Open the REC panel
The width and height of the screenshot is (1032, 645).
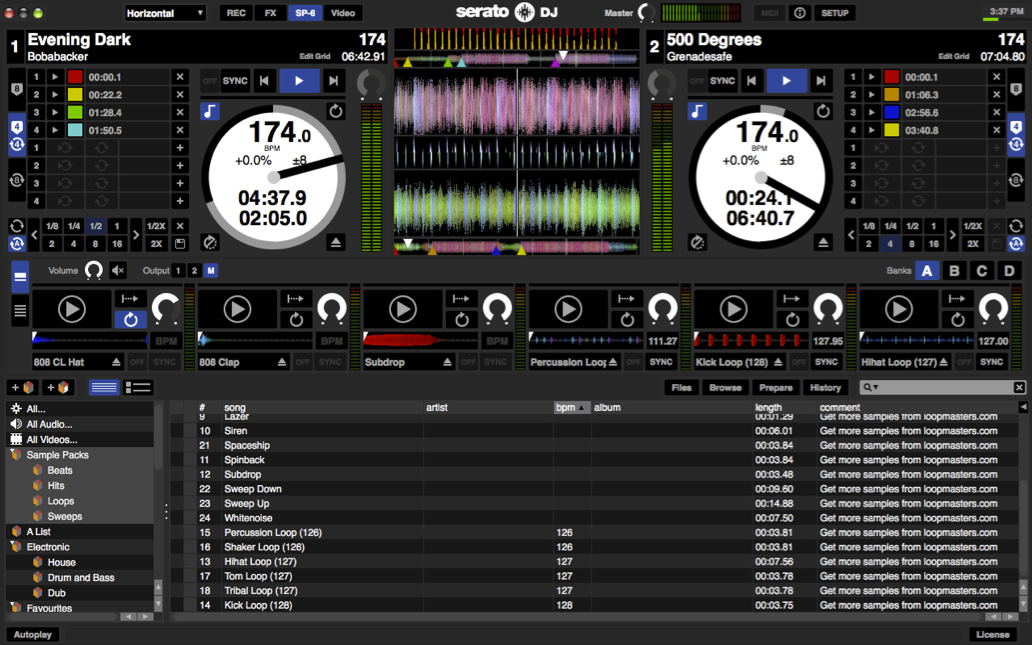(236, 13)
